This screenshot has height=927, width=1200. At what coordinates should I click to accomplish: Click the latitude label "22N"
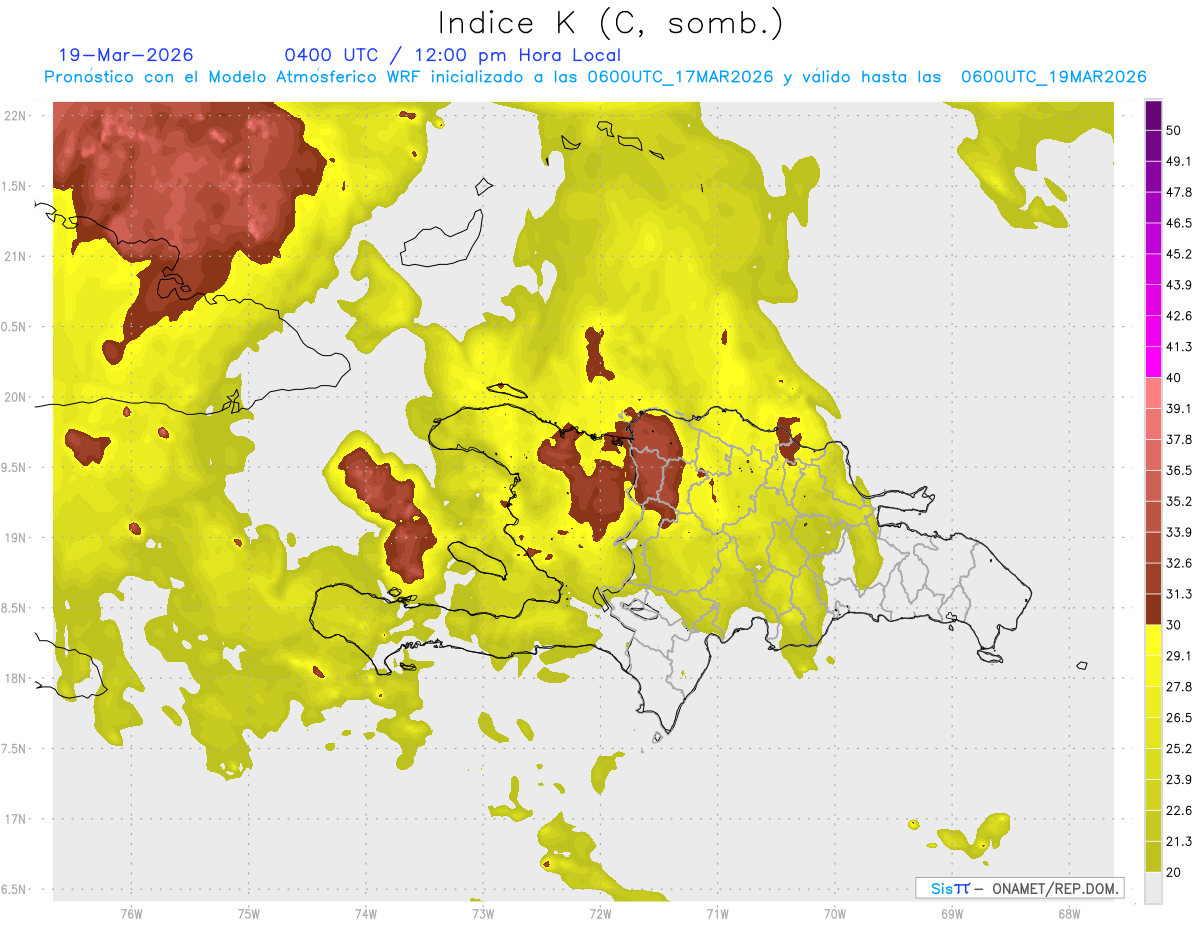click(15, 116)
